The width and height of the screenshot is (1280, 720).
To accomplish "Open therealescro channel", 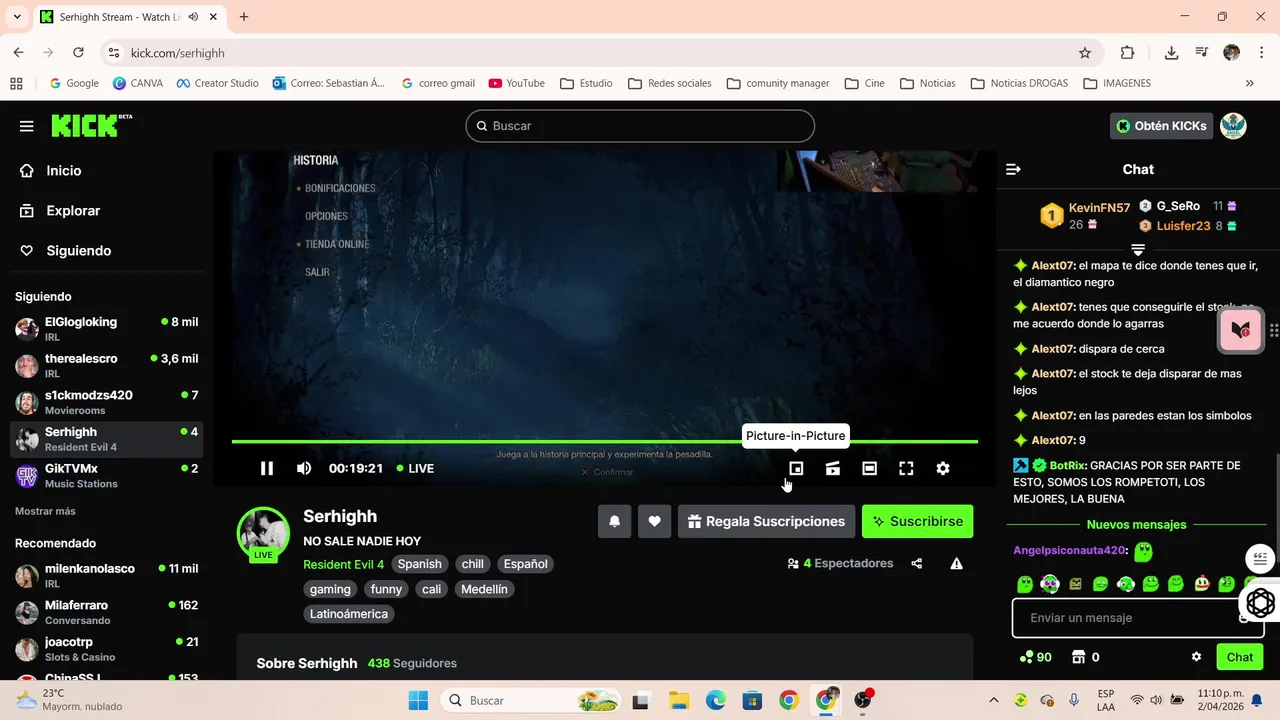I will pos(106,365).
